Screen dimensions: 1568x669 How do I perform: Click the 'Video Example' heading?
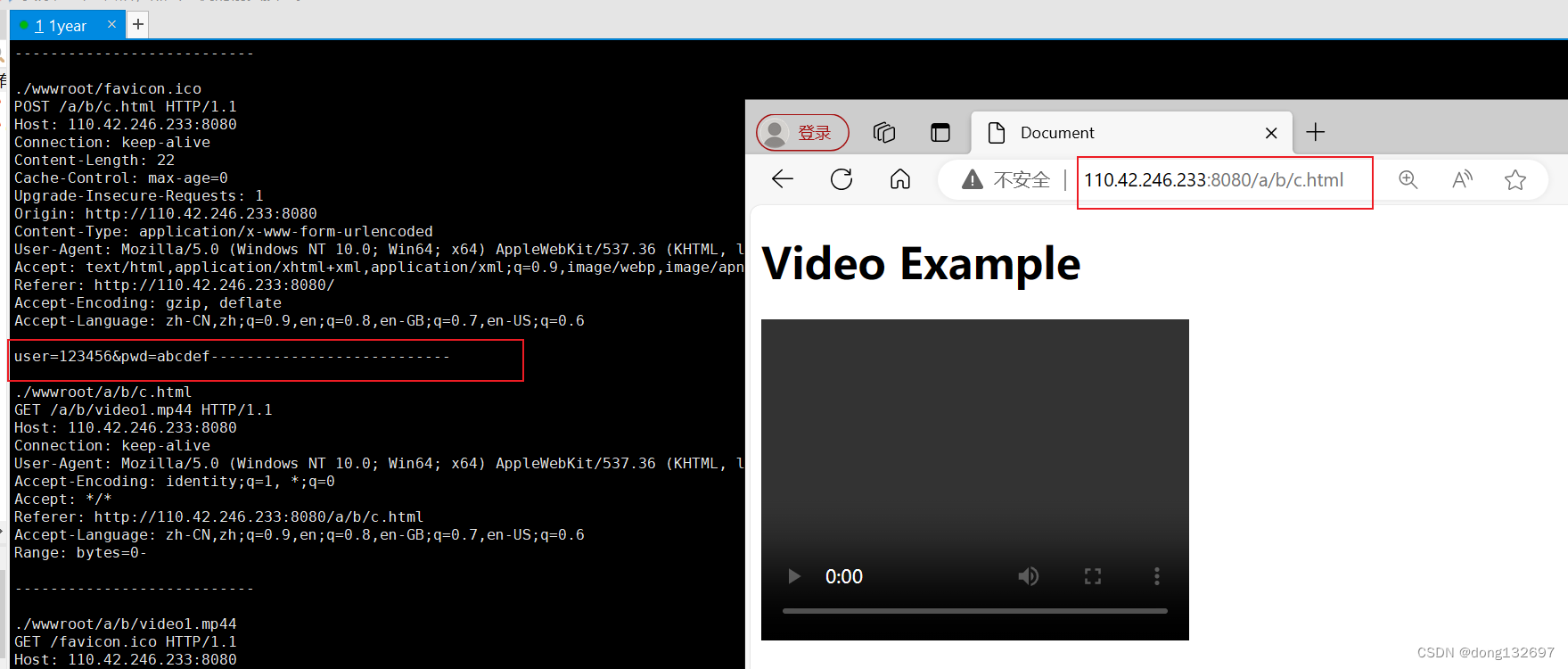point(921,264)
